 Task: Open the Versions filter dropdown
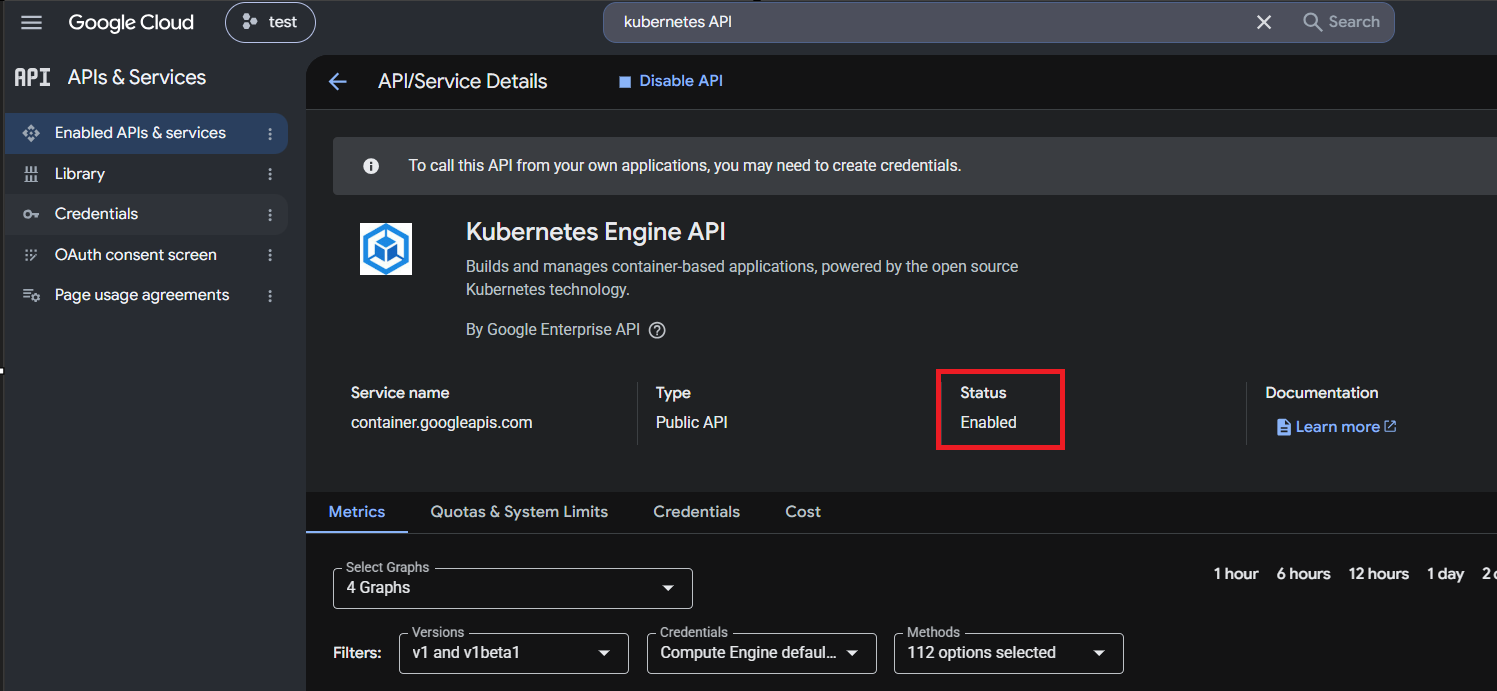point(514,653)
